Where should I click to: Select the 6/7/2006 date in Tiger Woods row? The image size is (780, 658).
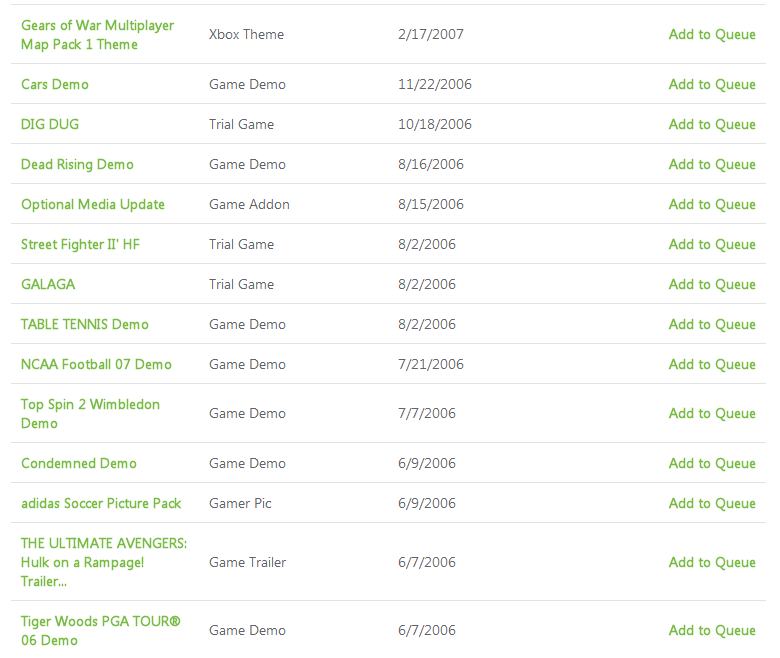click(427, 630)
